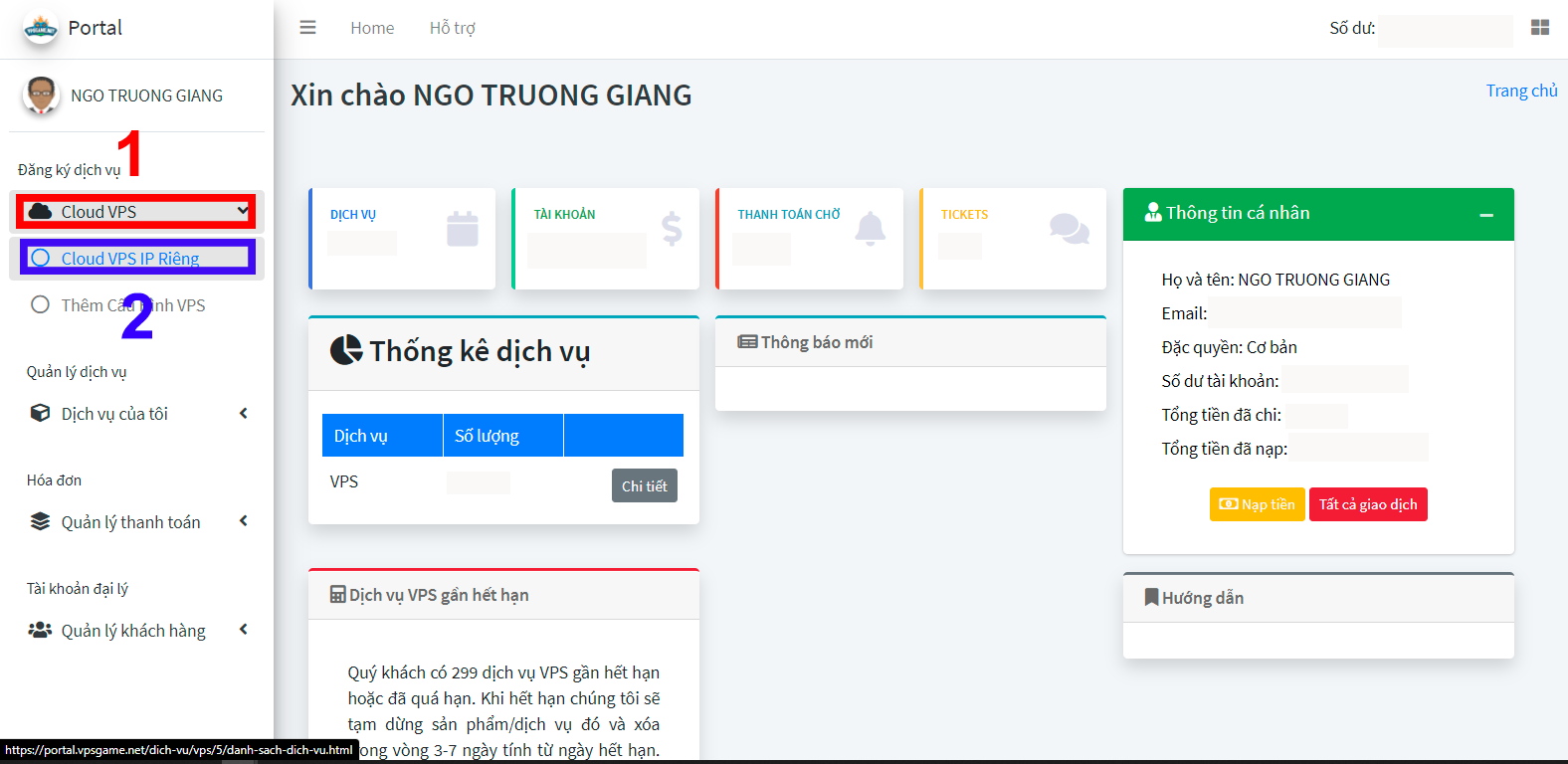Click the hamburger menu toggle icon

(x=307, y=28)
